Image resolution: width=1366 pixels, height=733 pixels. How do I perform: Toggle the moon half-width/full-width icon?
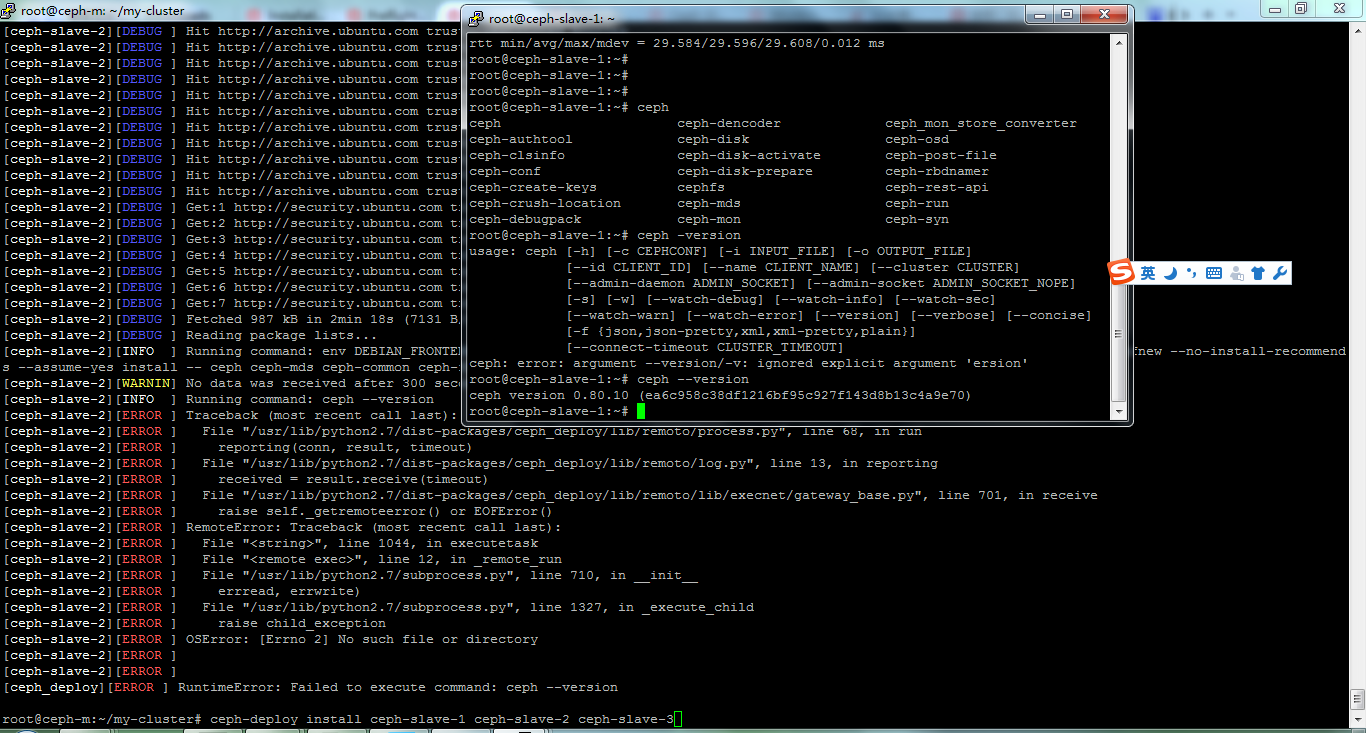tap(1171, 273)
